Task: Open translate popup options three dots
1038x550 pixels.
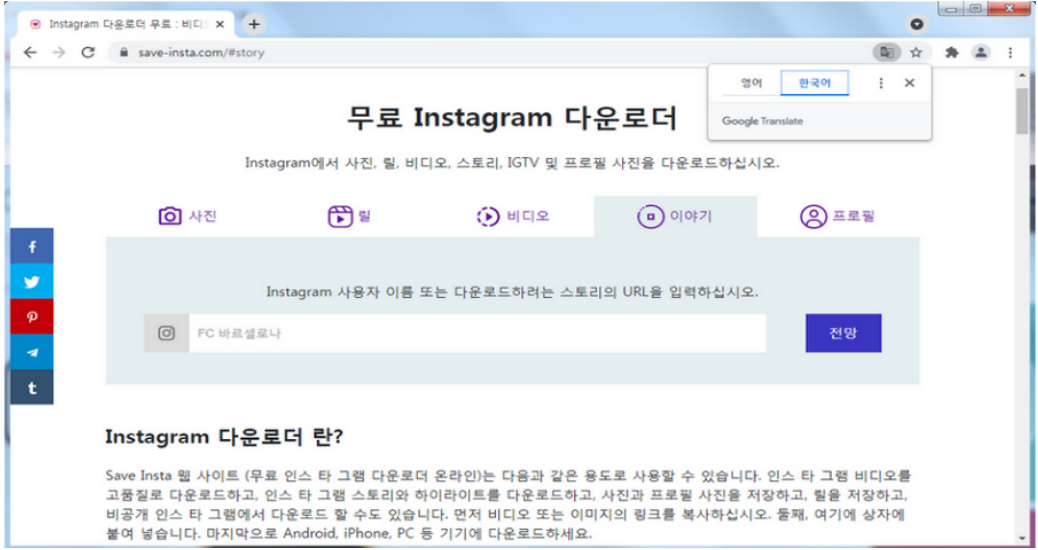Action: point(880,83)
